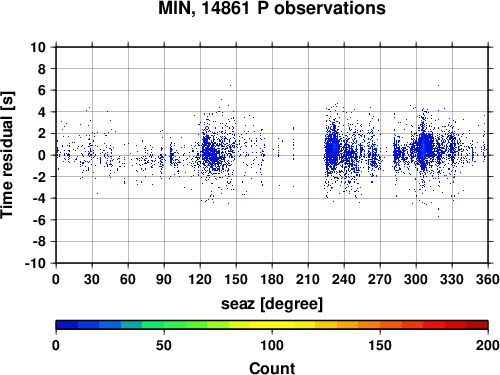
Task: Click the data cluster near 130 degrees
Action: tap(212, 152)
